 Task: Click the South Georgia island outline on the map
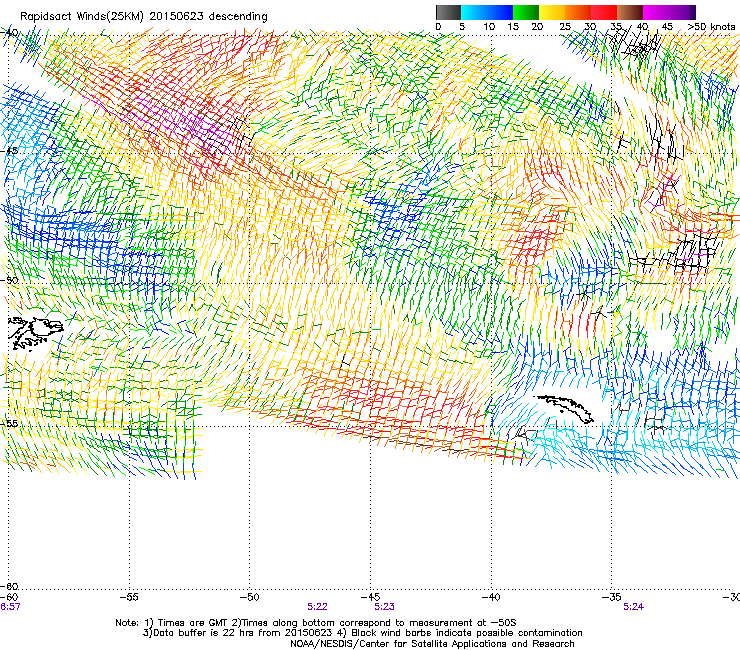pyautogui.click(x=564, y=408)
